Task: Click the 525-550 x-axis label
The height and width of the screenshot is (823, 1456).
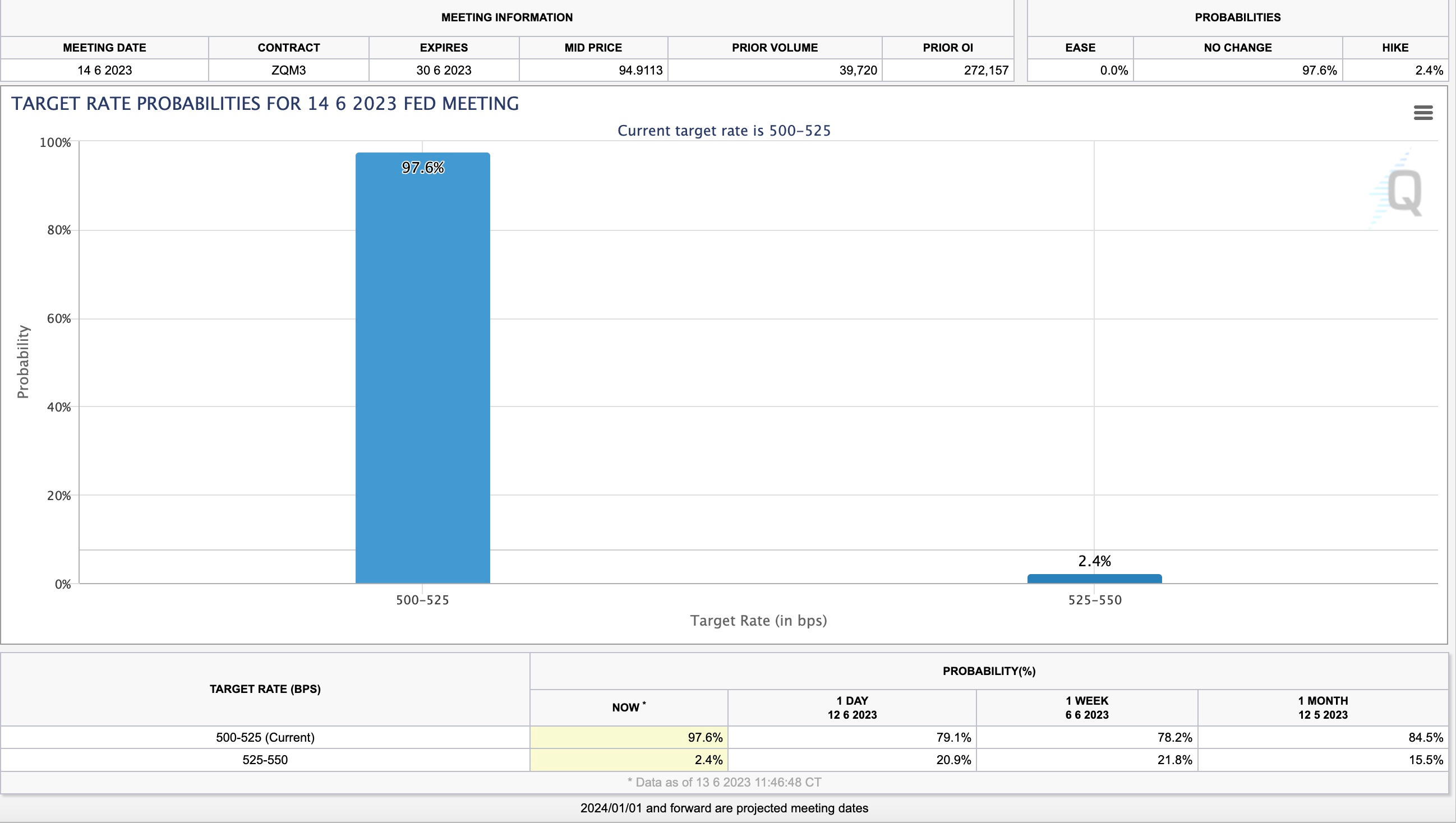Action: tap(1094, 600)
